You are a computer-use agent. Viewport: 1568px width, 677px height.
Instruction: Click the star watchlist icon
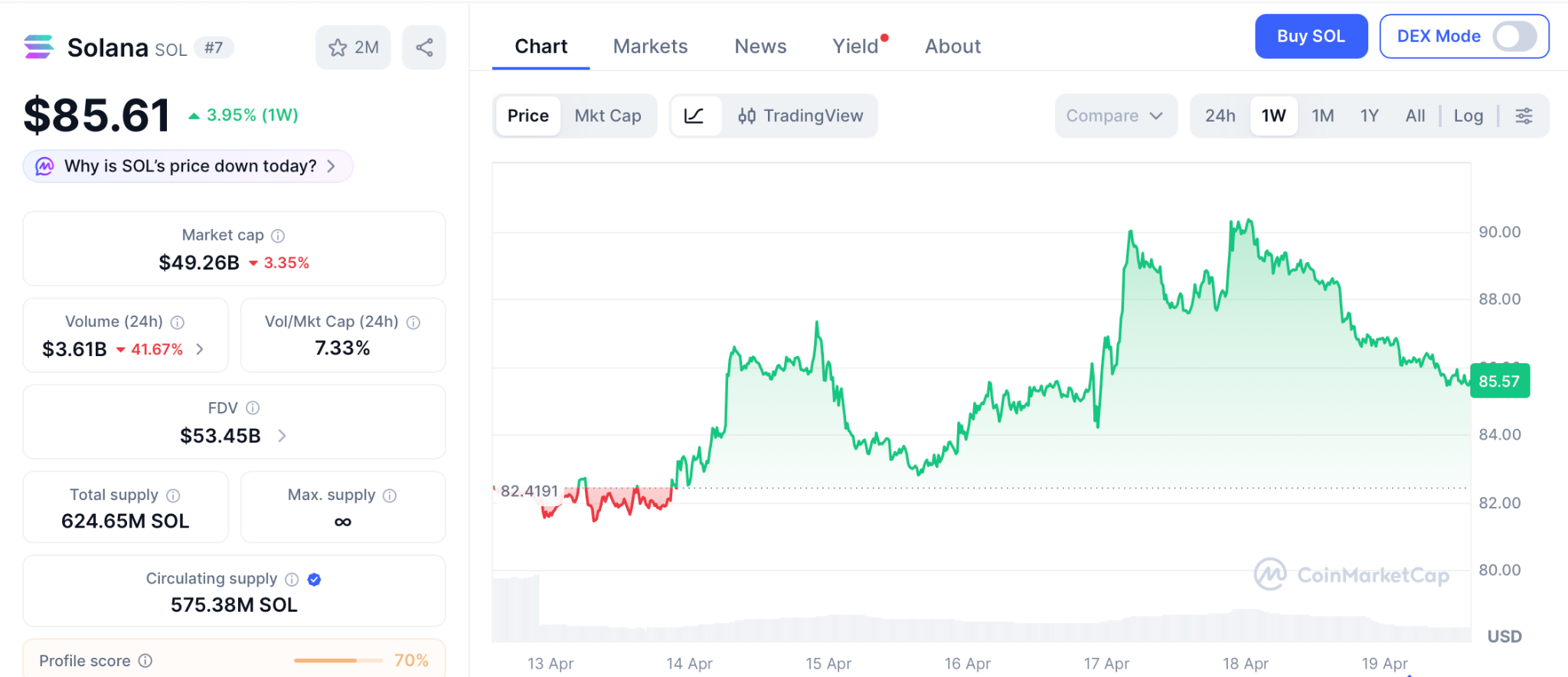tap(338, 47)
